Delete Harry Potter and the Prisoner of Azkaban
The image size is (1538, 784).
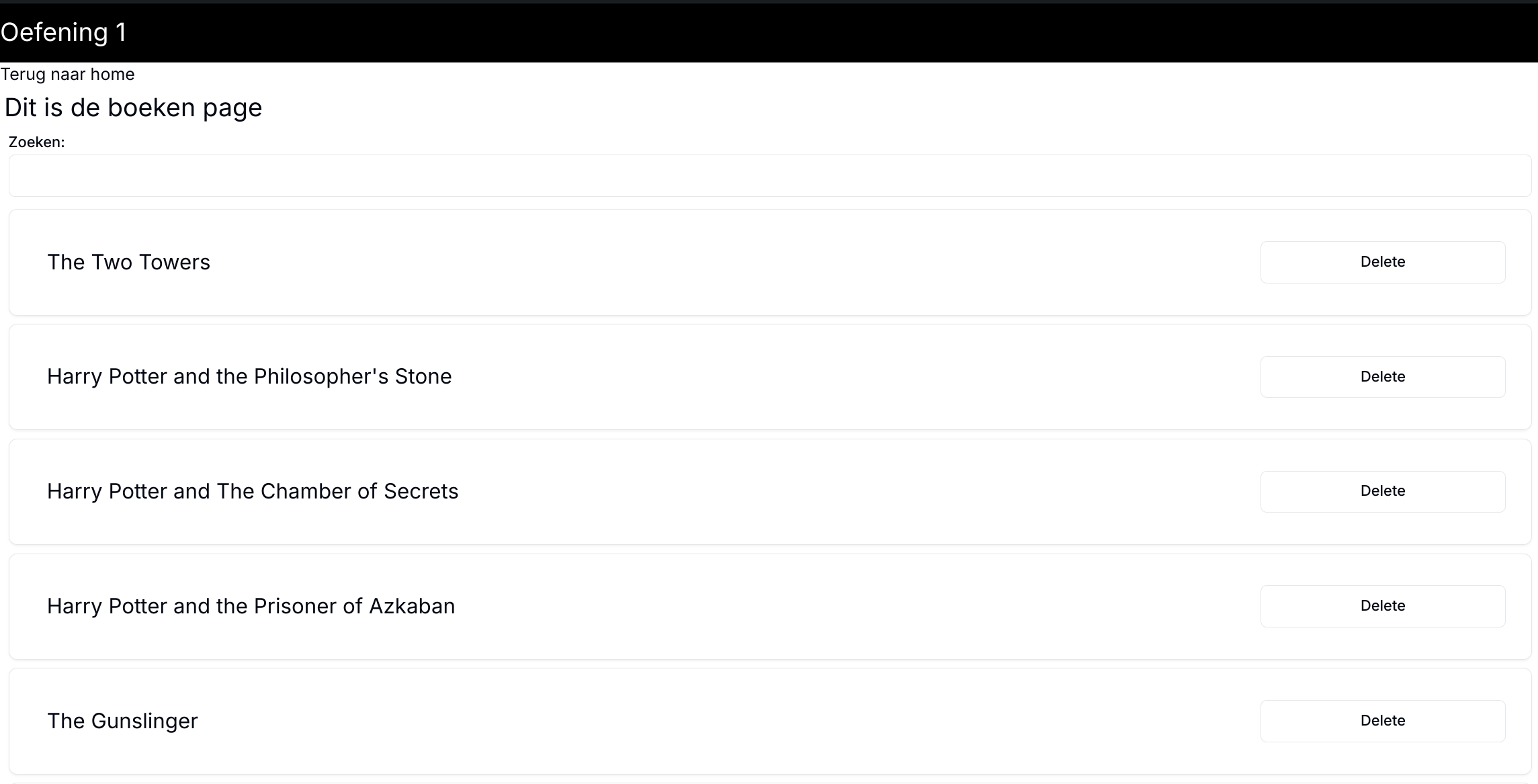1382,606
